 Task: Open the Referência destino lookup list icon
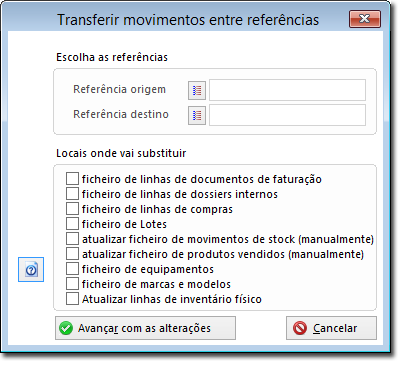pos(197,115)
